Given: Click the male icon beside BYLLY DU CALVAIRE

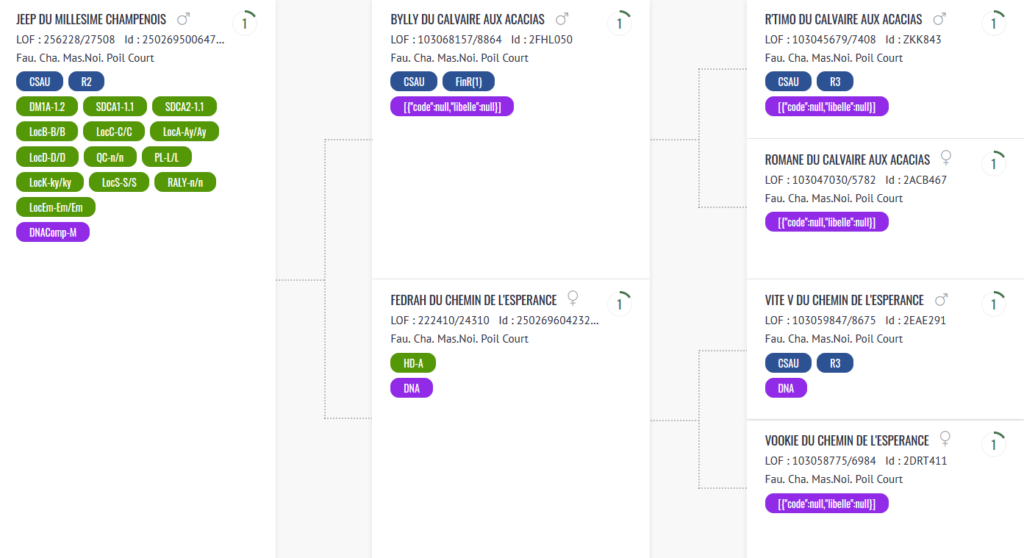Looking at the screenshot, I should [562, 19].
